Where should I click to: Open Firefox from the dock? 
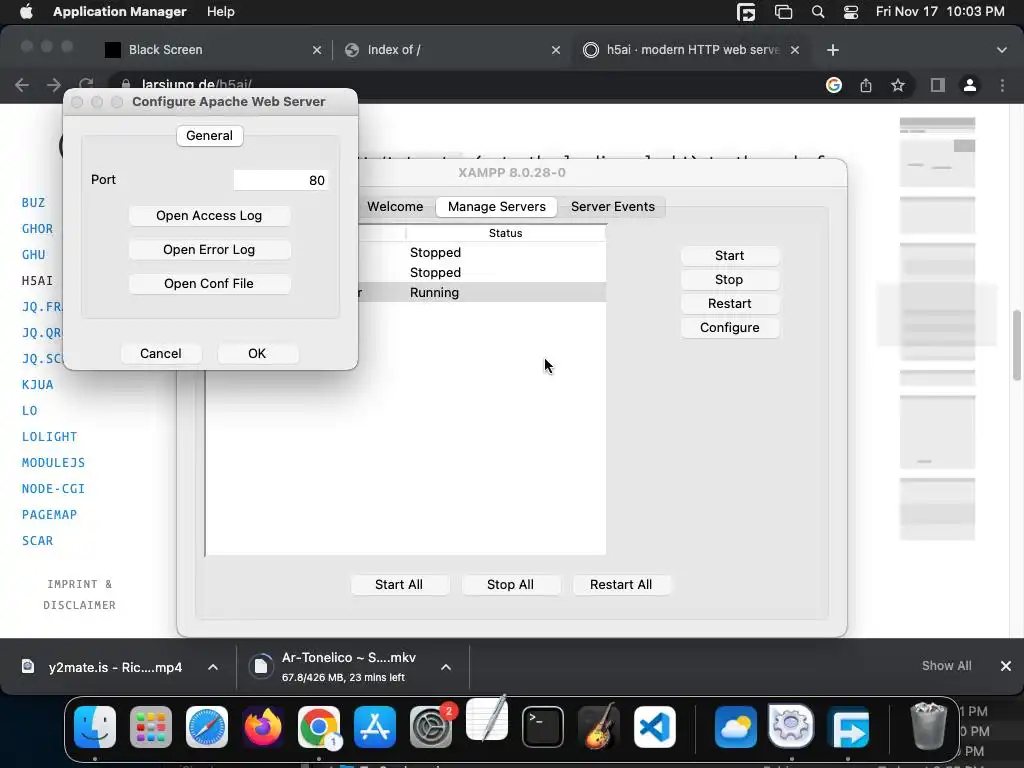pos(263,727)
